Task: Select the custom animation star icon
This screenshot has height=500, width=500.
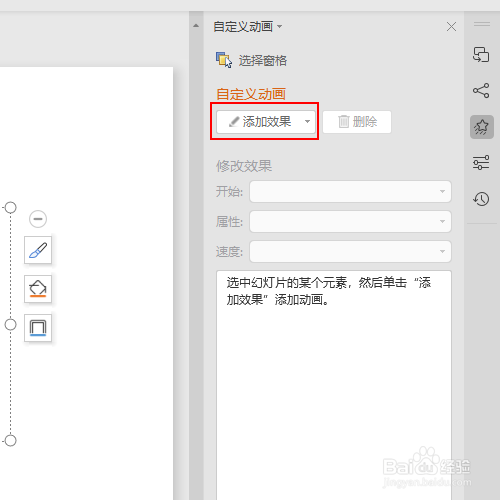Action: click(482, 127)
